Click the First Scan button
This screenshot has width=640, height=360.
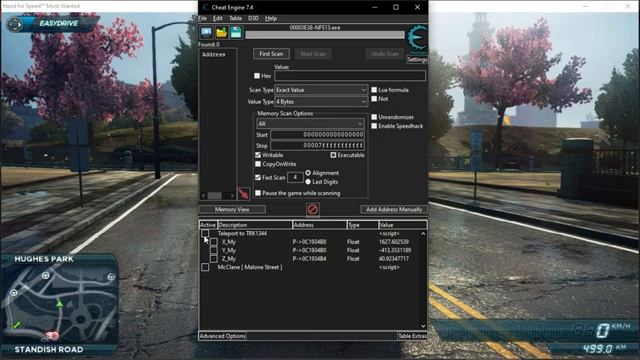[271, 54]
